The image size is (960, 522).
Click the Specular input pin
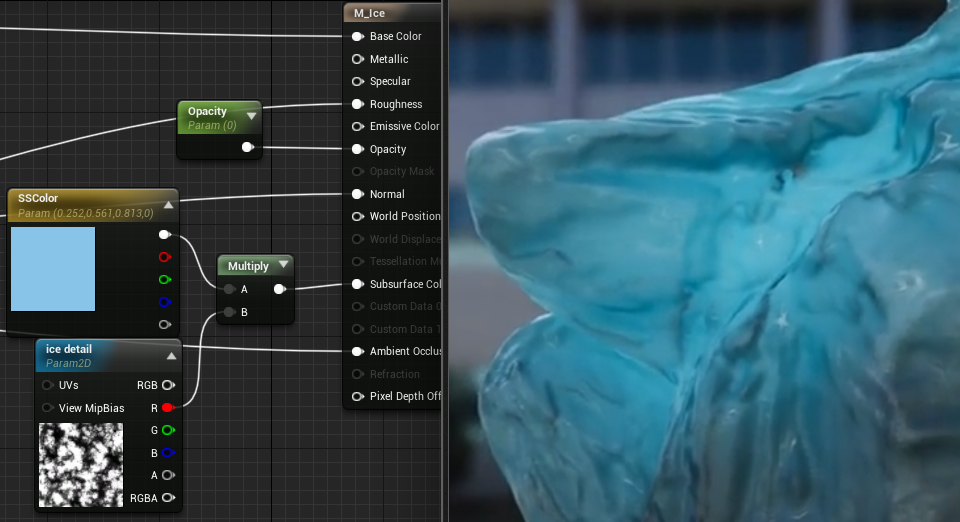358,81
